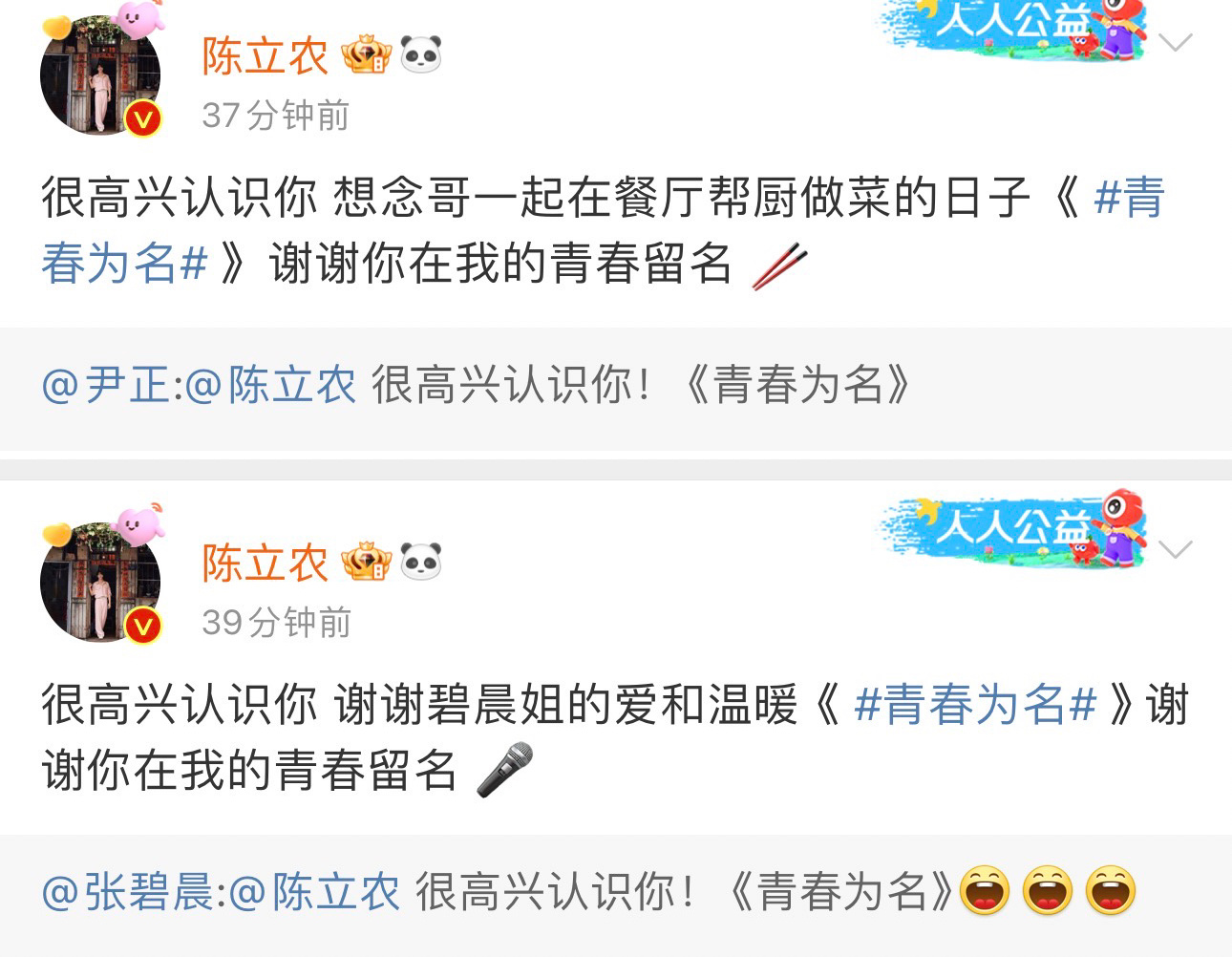Open 陈立农 profile from second post avatar

click(x=100, y=582)
